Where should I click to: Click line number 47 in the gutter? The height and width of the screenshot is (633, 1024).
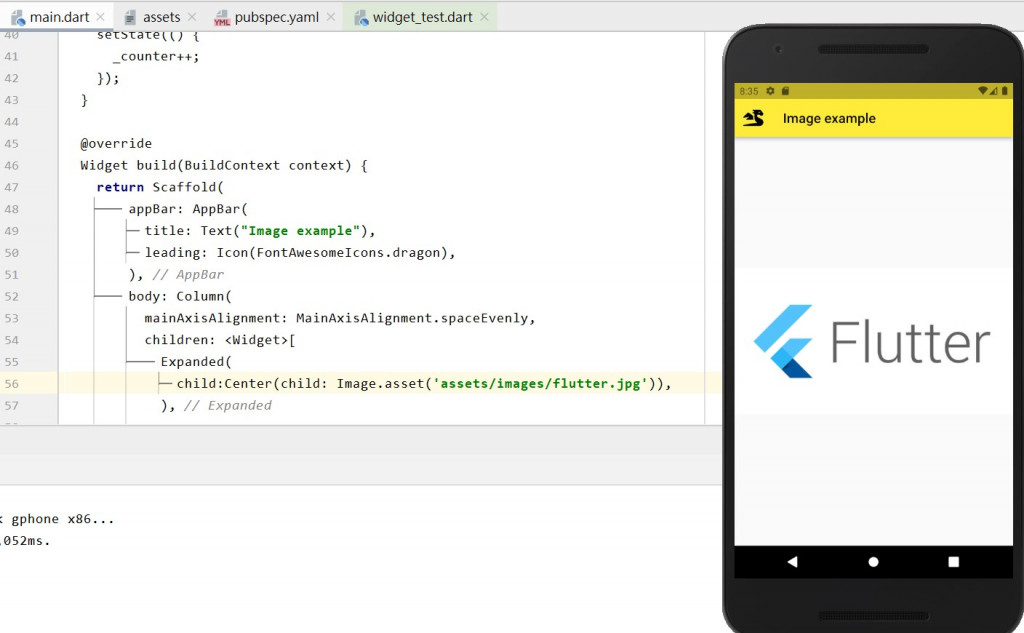point(12,187)
